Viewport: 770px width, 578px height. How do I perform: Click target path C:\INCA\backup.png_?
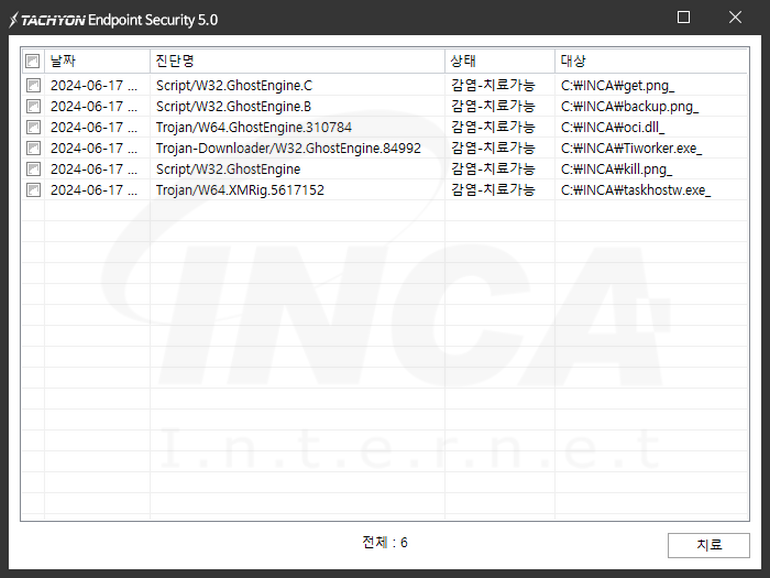tap(630, 106)
